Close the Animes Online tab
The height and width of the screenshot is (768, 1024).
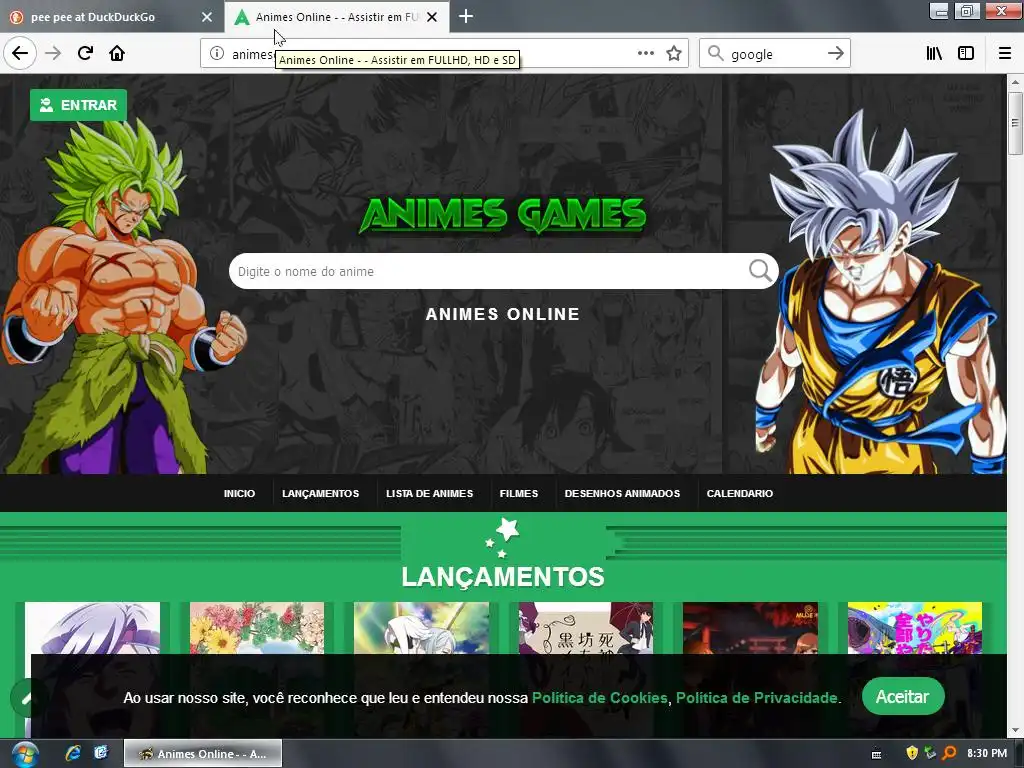432,17
